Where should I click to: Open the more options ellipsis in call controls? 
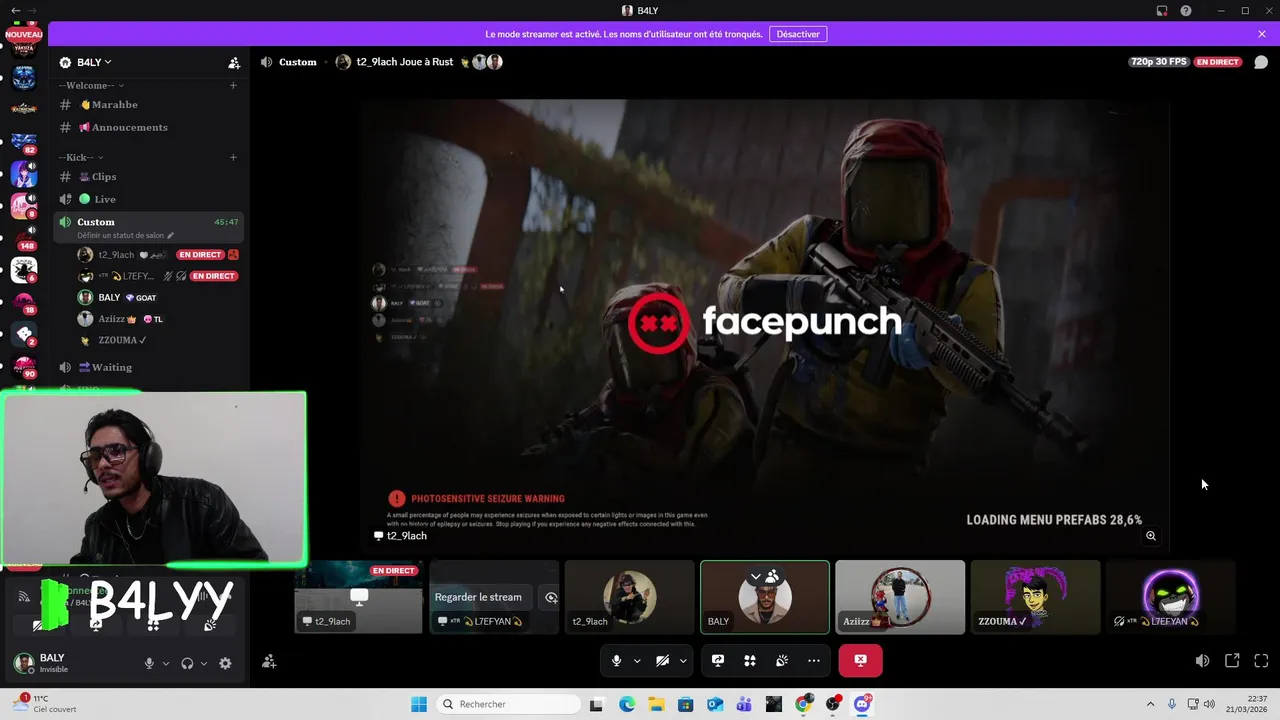(814, 660)
